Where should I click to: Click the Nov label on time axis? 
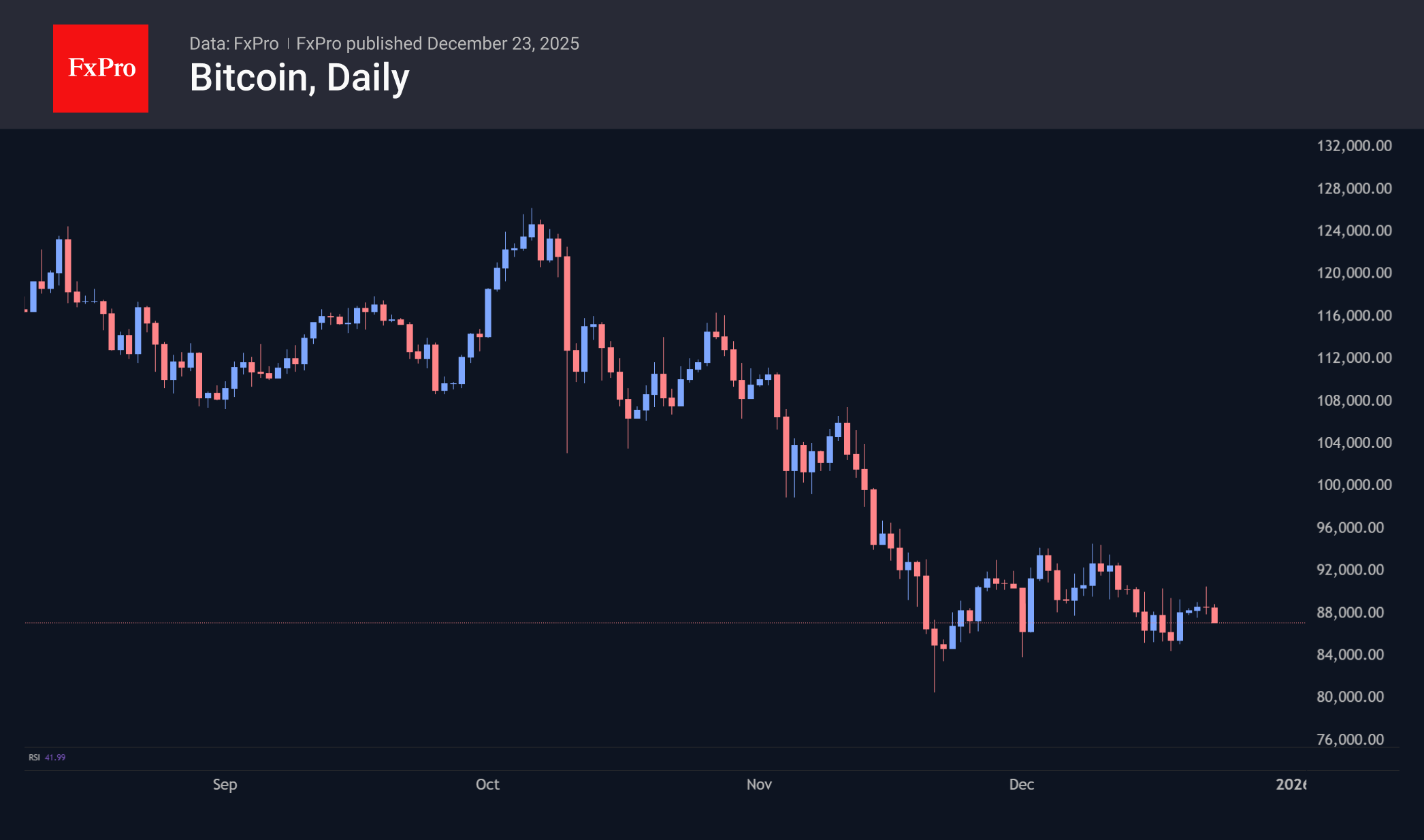pyautogui.click(x=759, y=784)
